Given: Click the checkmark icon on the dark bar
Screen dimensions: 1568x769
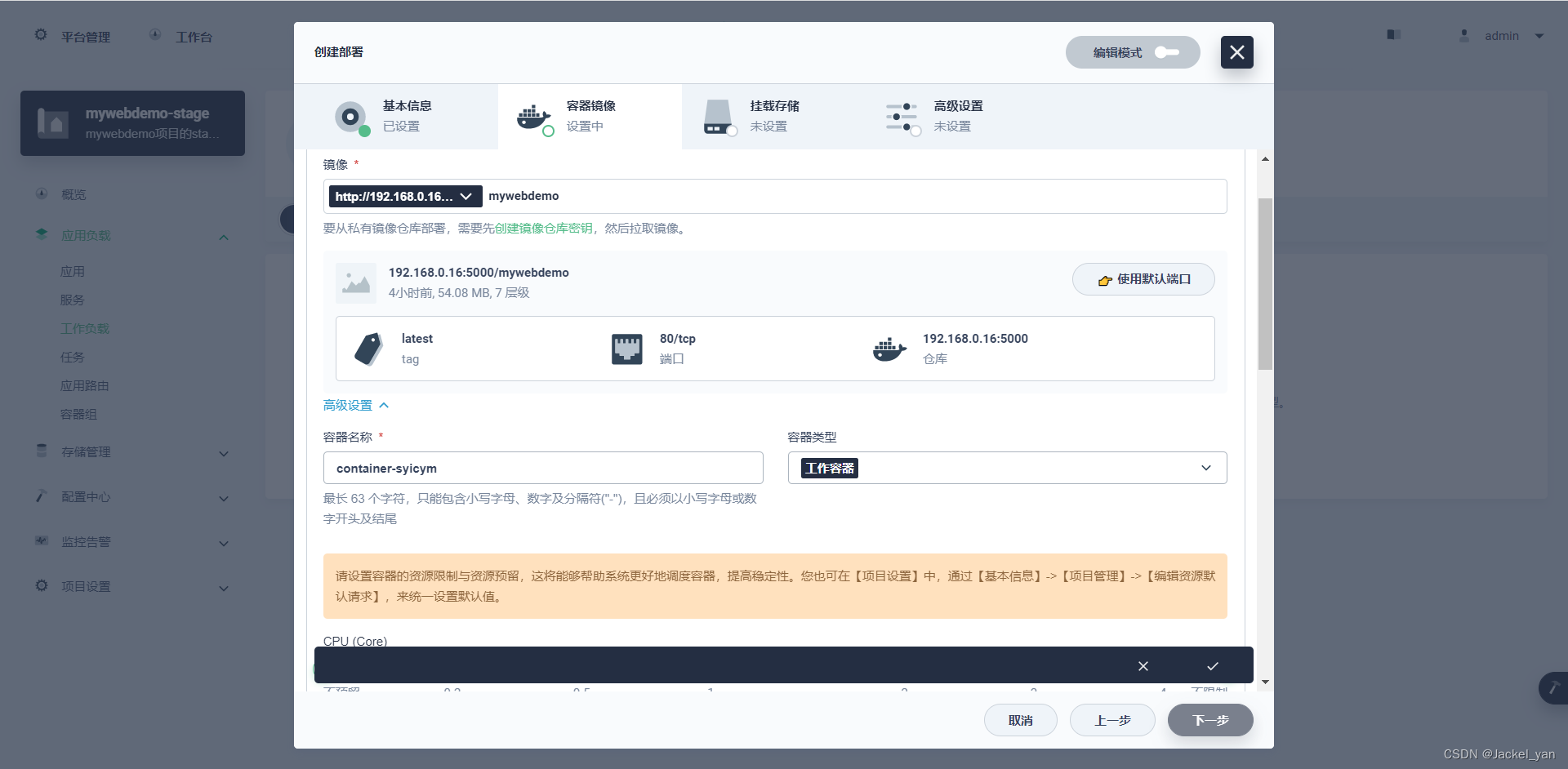Looking at the screenshot, I should point(1213,666).
